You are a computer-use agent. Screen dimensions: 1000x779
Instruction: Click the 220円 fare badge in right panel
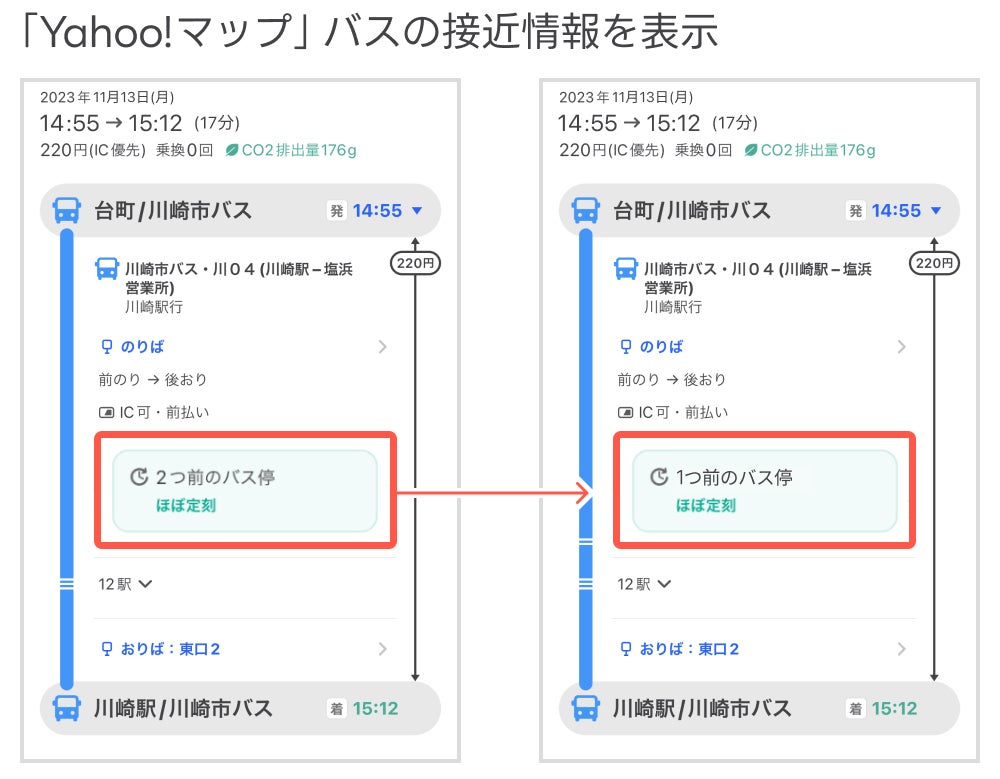934,263
